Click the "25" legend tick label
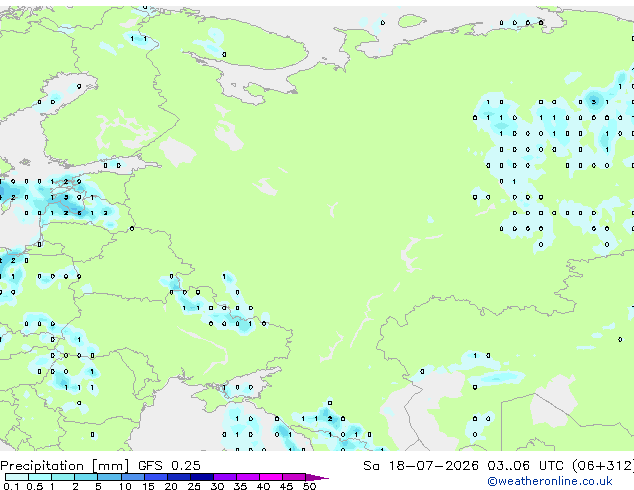Image resolution: width=634 pixels, height=490 pixels. coord(194,486)
